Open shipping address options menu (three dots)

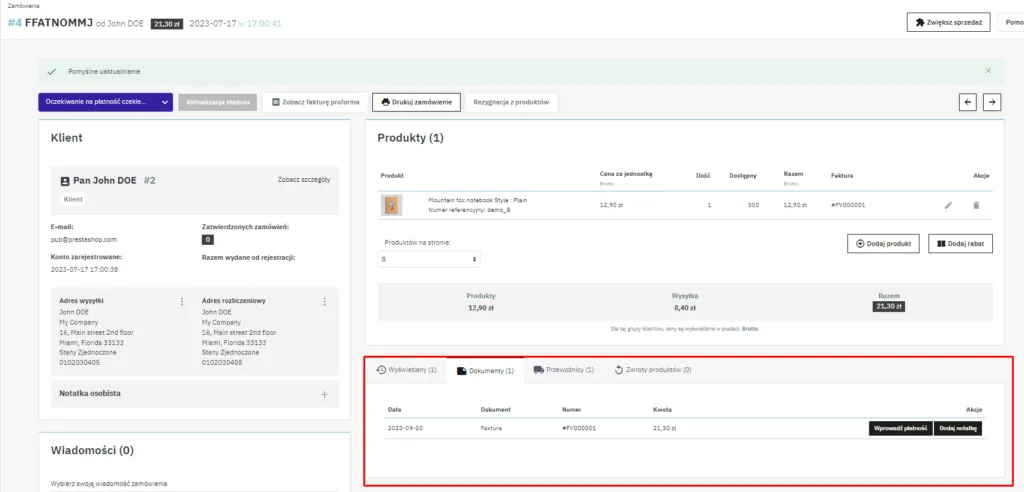point(181,301)
